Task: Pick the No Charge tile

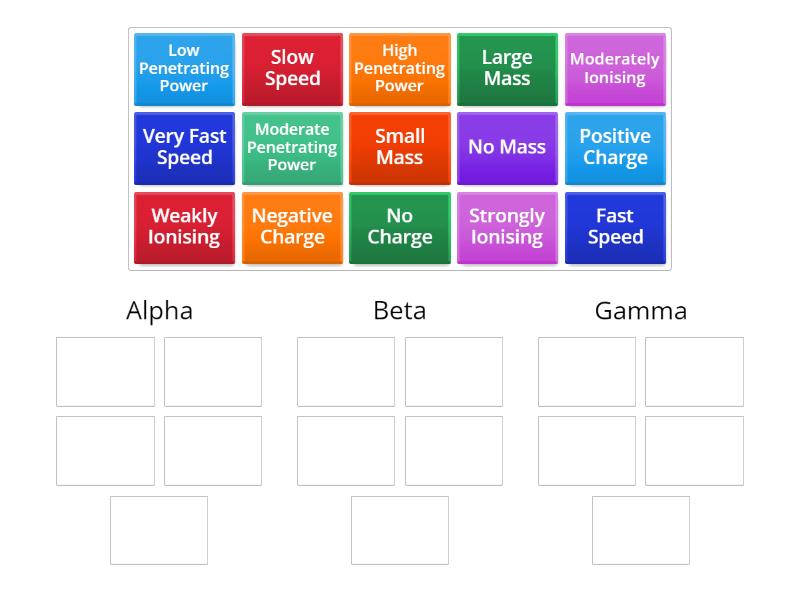Action: pyautogui.click(x=400, y=227)
